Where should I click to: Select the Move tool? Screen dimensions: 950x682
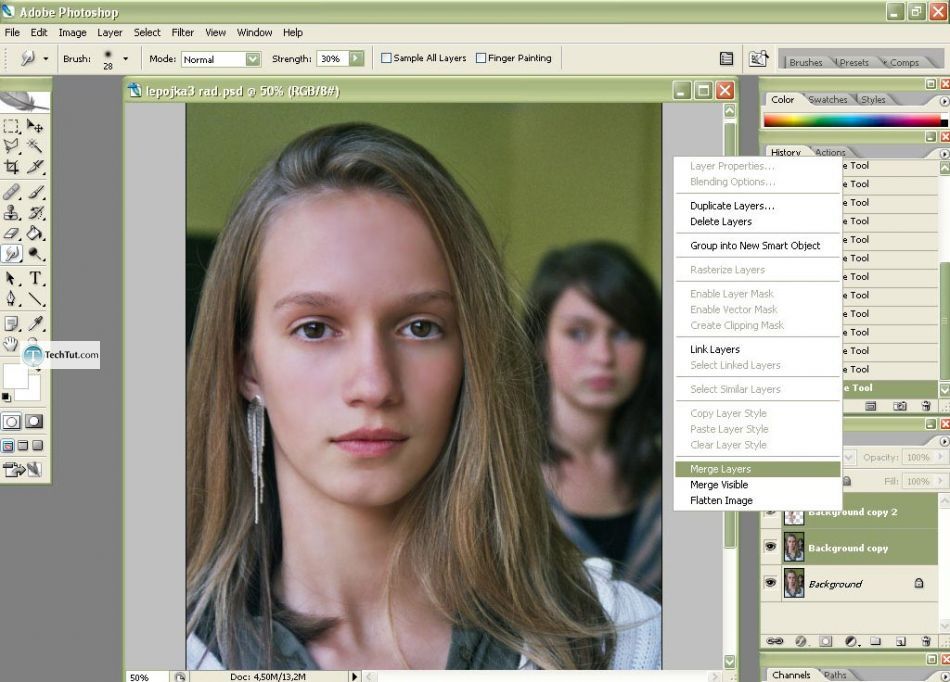[x=35, y=126]
